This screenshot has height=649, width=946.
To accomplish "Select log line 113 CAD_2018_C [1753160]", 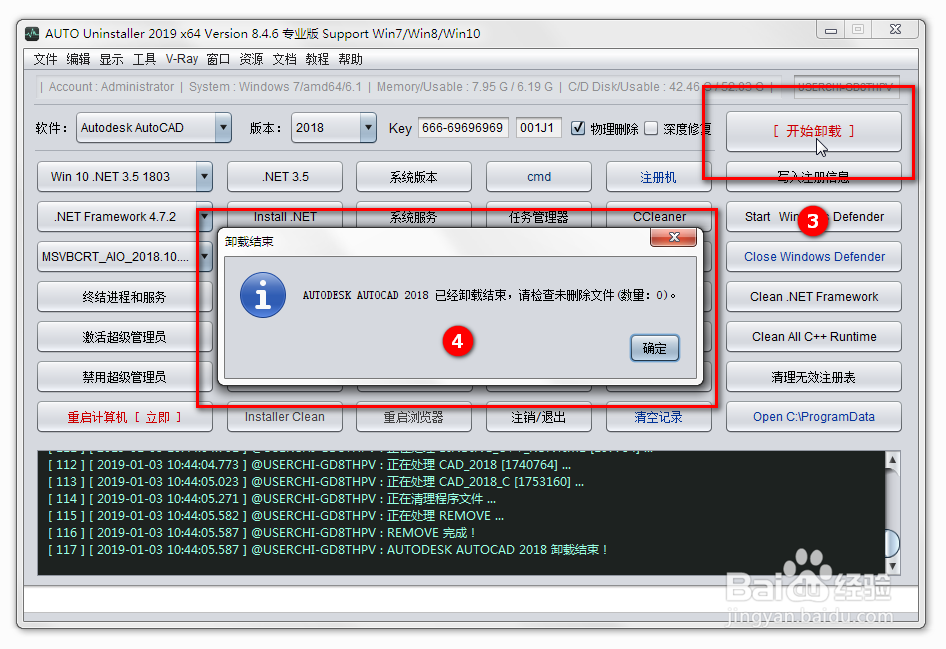I will coord(316,481).
